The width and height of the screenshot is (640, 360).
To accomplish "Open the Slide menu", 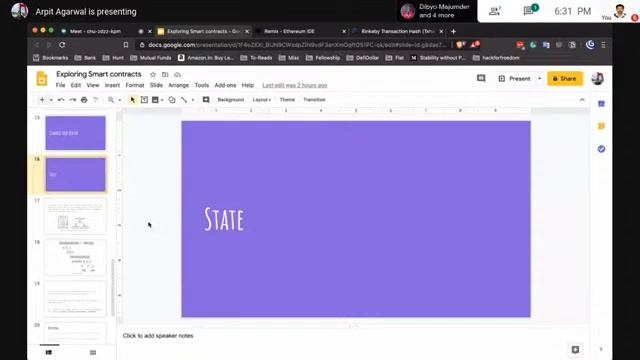I will pyautogui.click(x=156, y=85).
